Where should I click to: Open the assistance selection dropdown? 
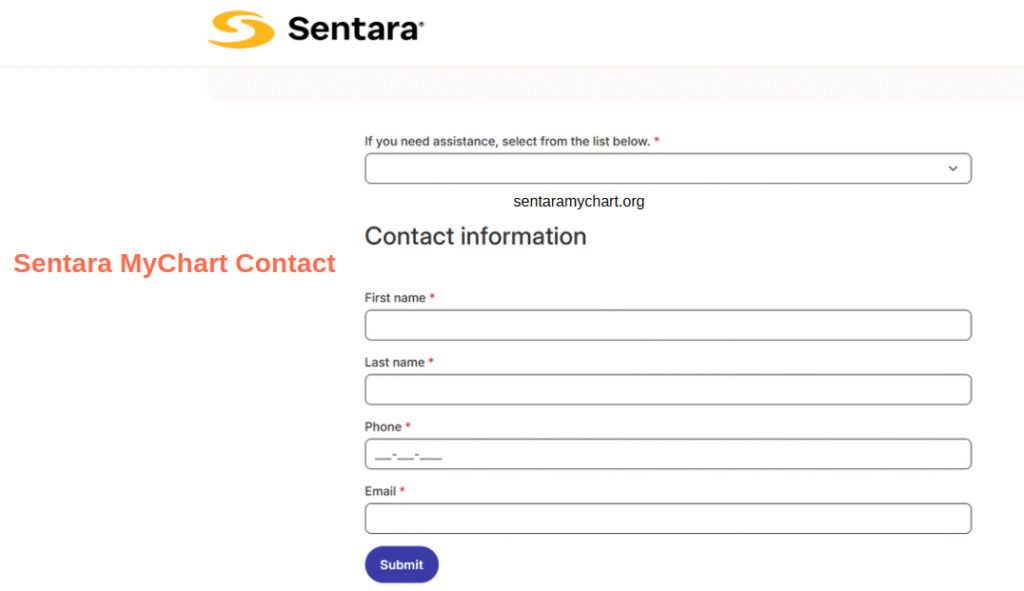tap(668, 168)
